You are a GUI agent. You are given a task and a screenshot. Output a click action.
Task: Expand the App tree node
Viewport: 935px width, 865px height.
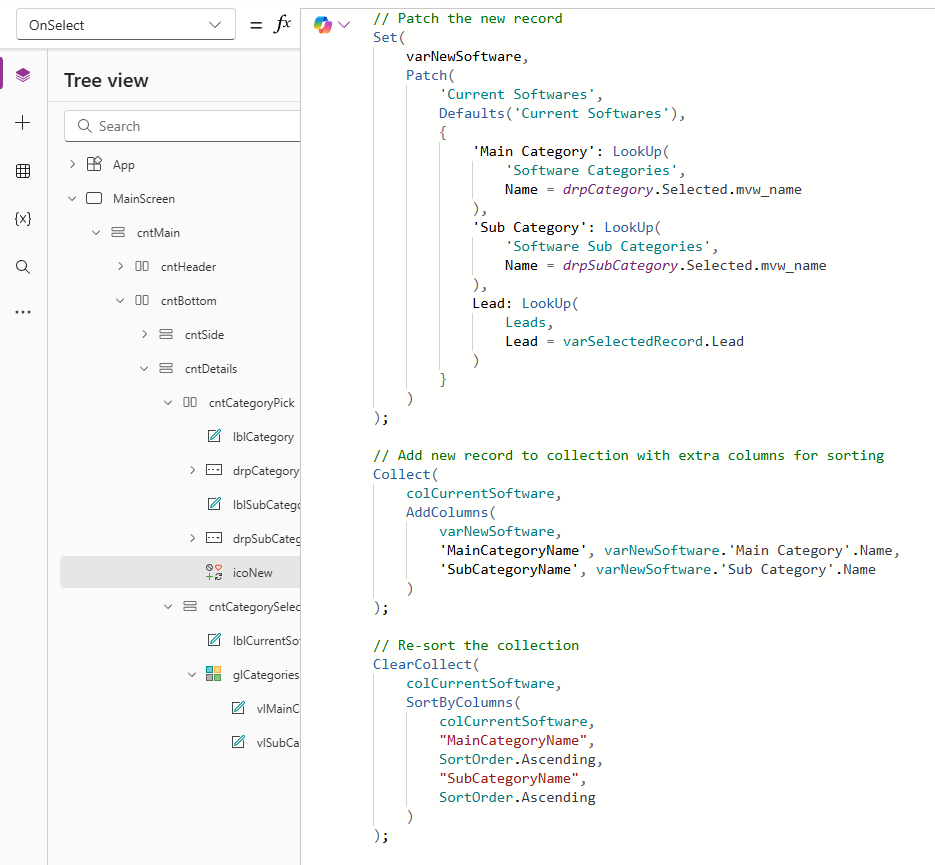click(x=72, y=165)
